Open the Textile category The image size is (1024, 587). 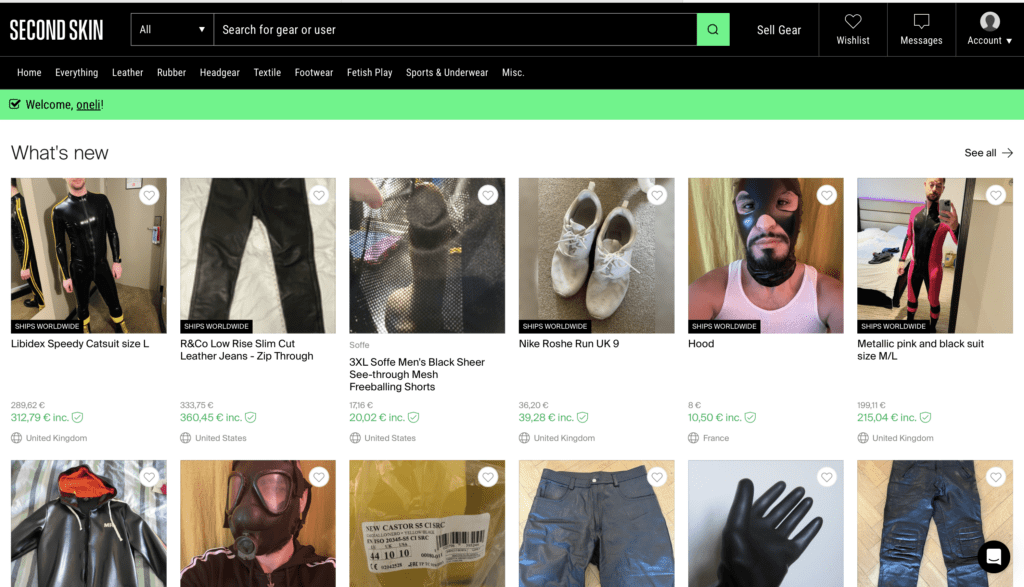click(267, 72)
